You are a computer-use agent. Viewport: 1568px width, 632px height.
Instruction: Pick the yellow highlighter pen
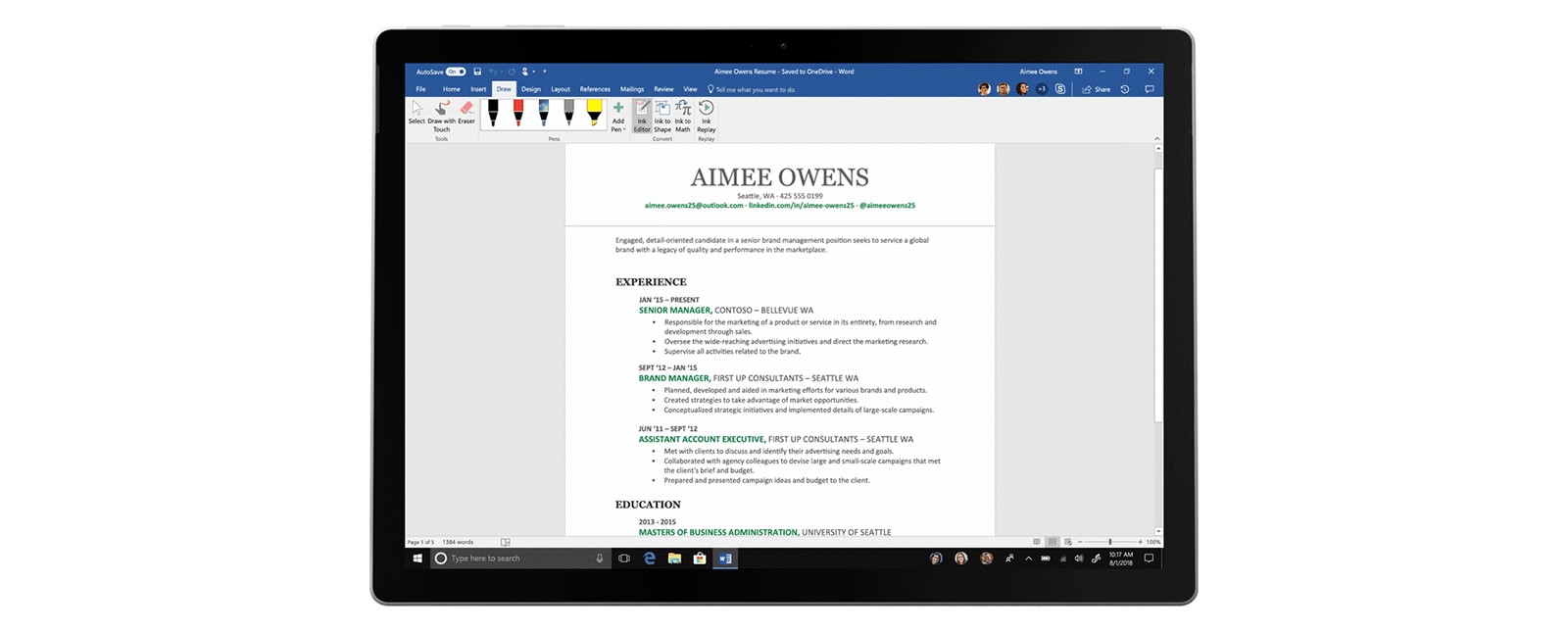coord(594,113)
